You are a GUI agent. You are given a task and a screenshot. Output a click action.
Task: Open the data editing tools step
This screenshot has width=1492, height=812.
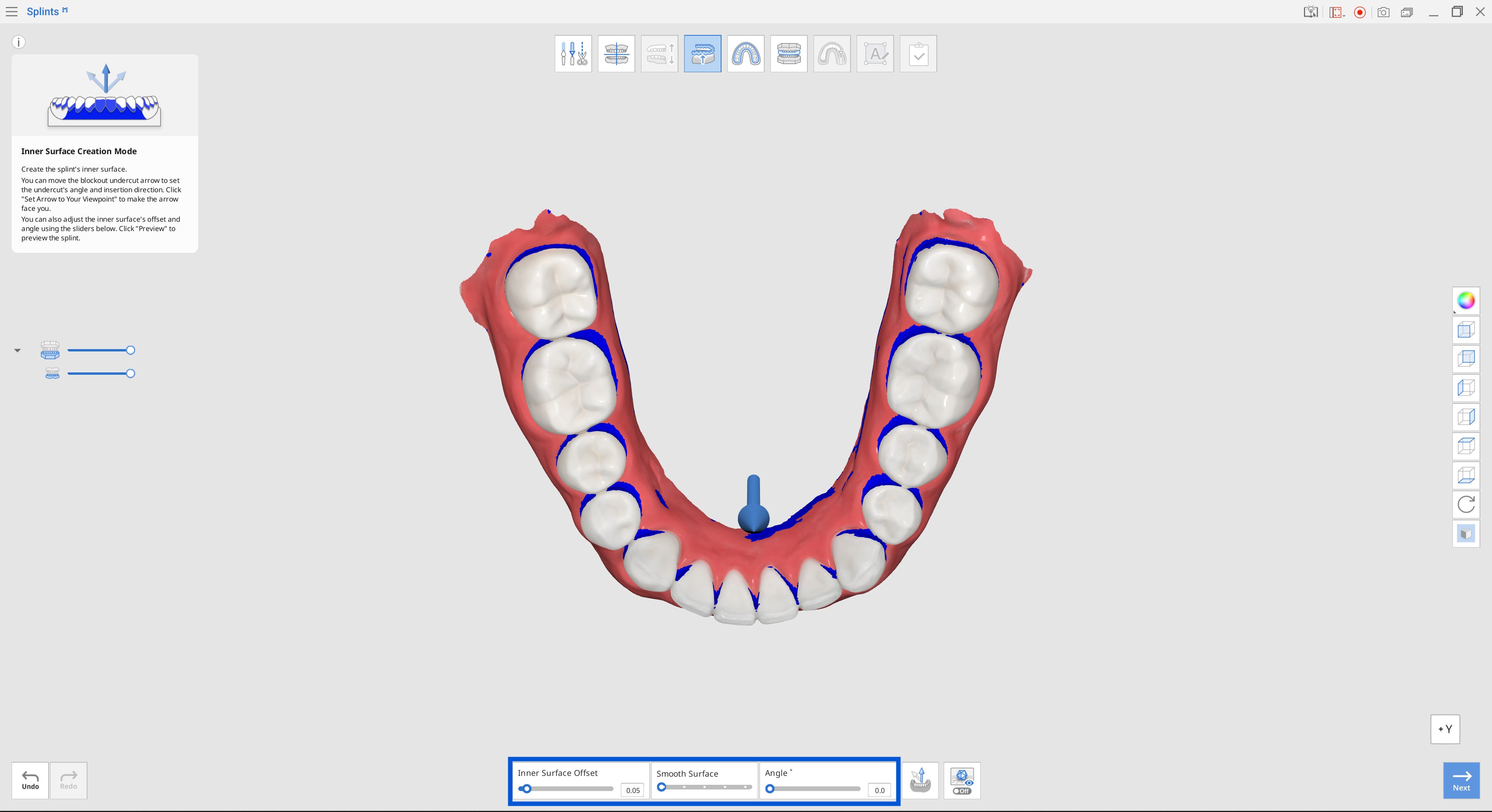click(x=573, y=54)
